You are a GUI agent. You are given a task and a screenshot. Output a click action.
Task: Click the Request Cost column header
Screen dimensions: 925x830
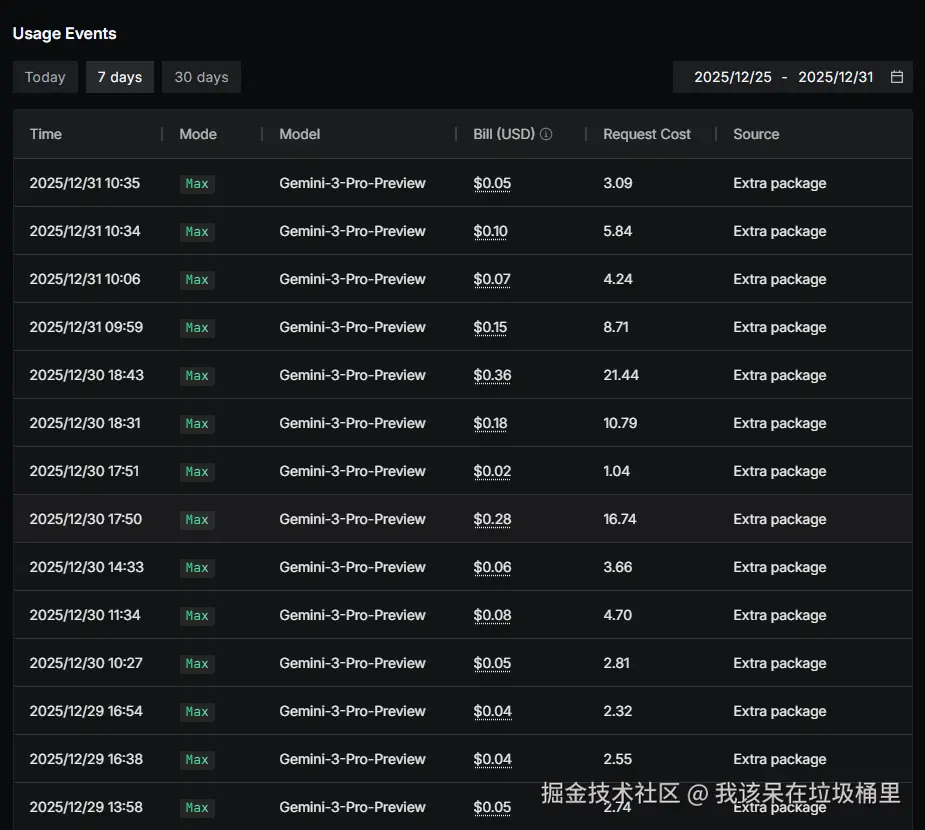(646, 133)
